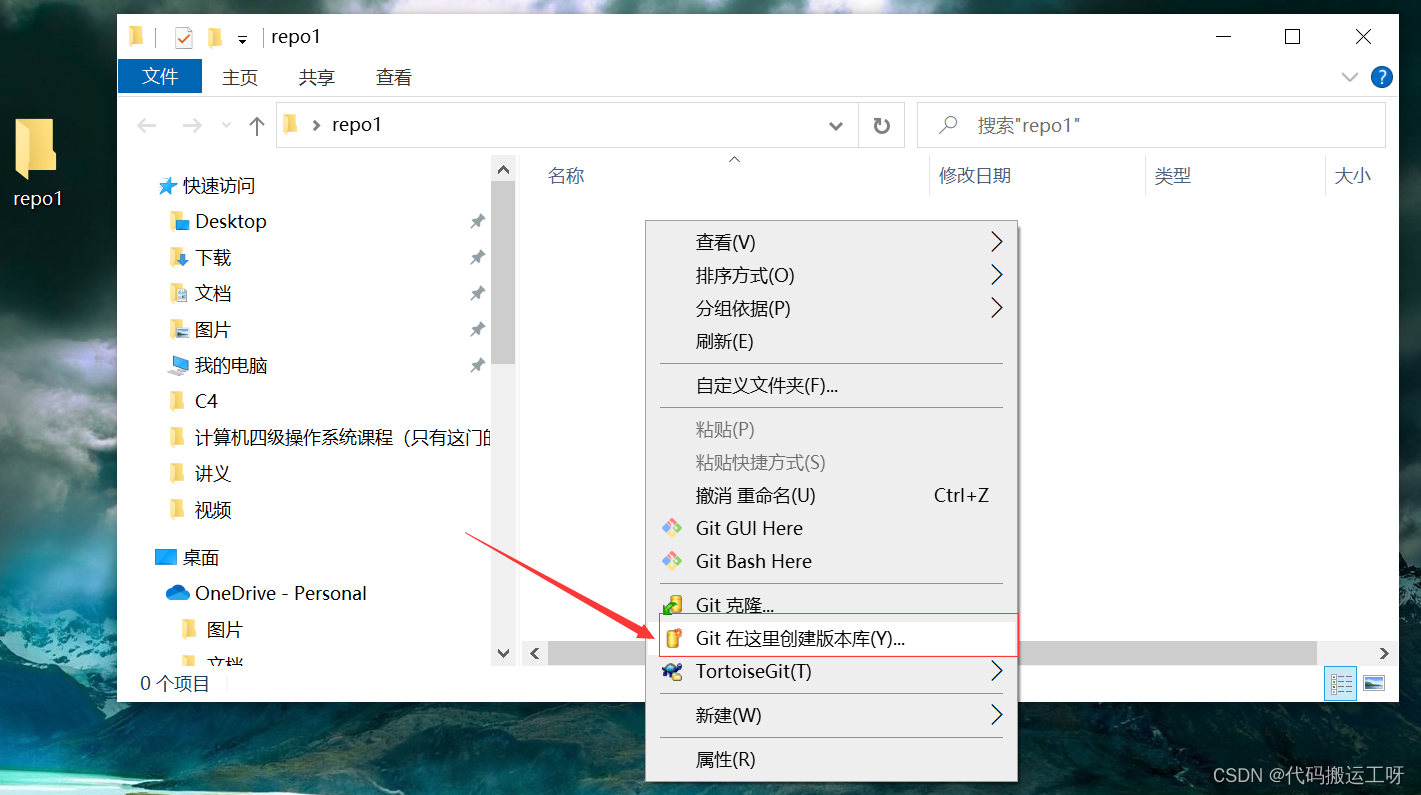Open TortoiseGit(T) submenu entry

[831, 671]
